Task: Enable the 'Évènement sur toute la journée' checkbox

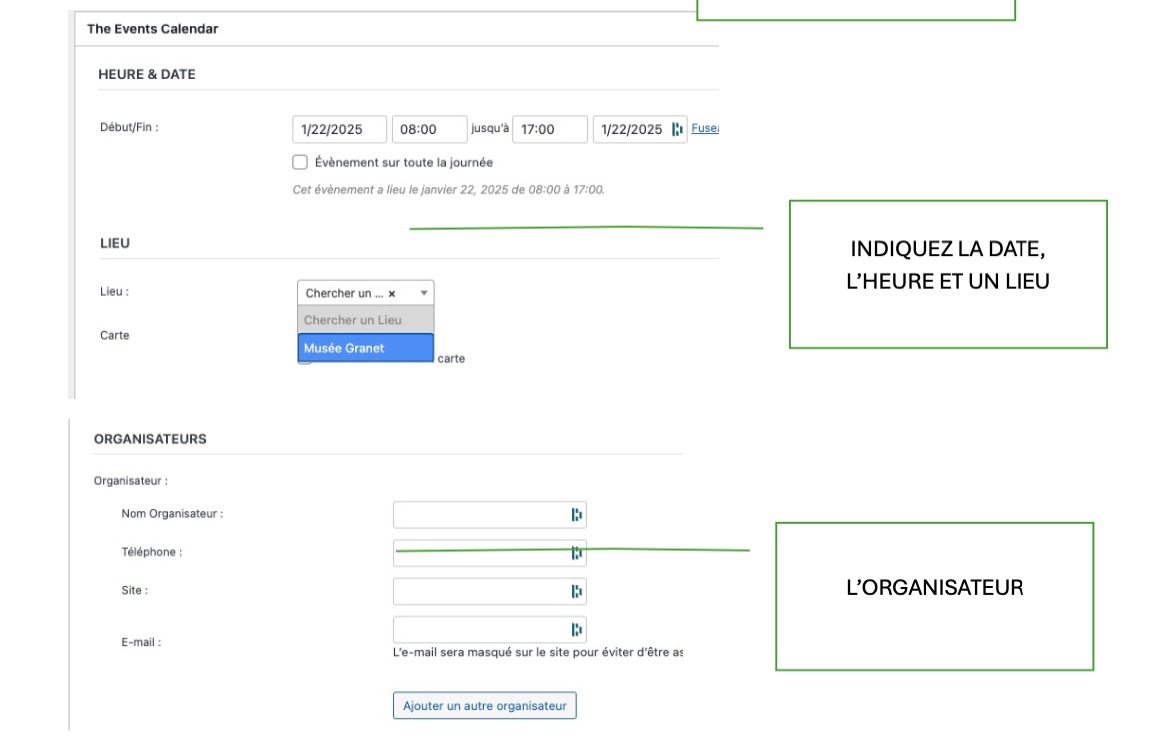Action: [x=300, y=162]
